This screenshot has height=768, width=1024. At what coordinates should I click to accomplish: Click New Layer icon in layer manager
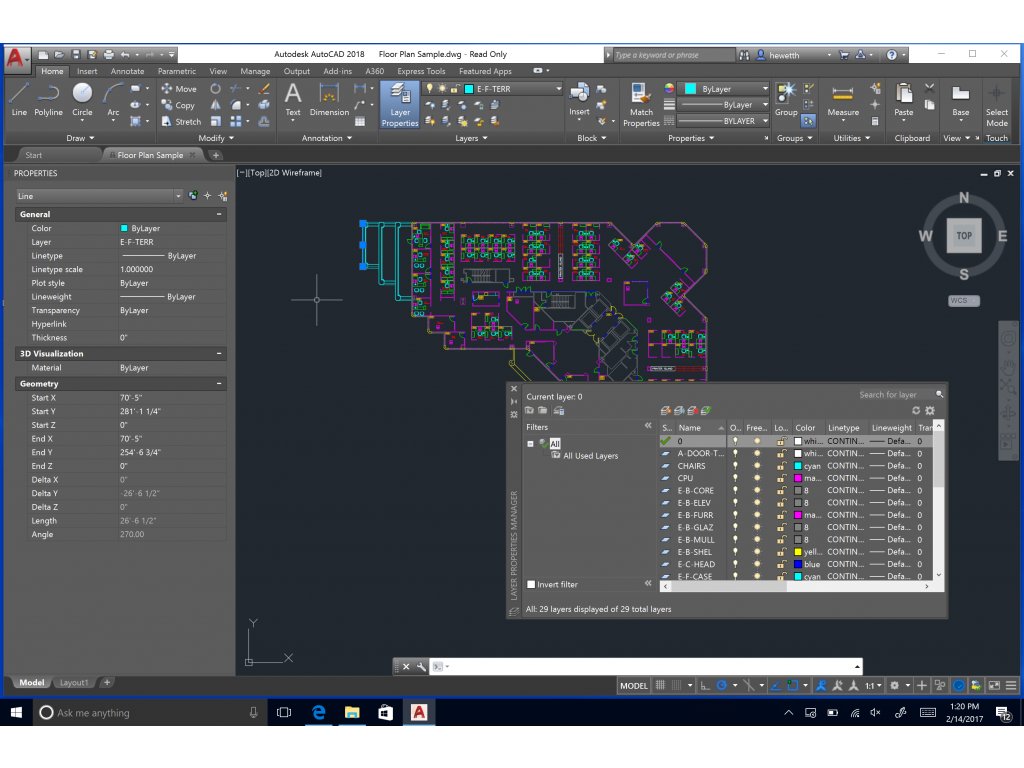[665, 411]
